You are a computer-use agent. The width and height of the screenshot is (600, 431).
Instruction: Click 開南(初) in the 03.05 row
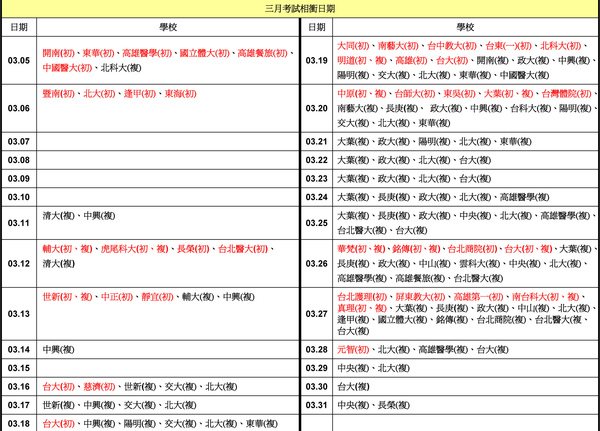pos(59,53)
